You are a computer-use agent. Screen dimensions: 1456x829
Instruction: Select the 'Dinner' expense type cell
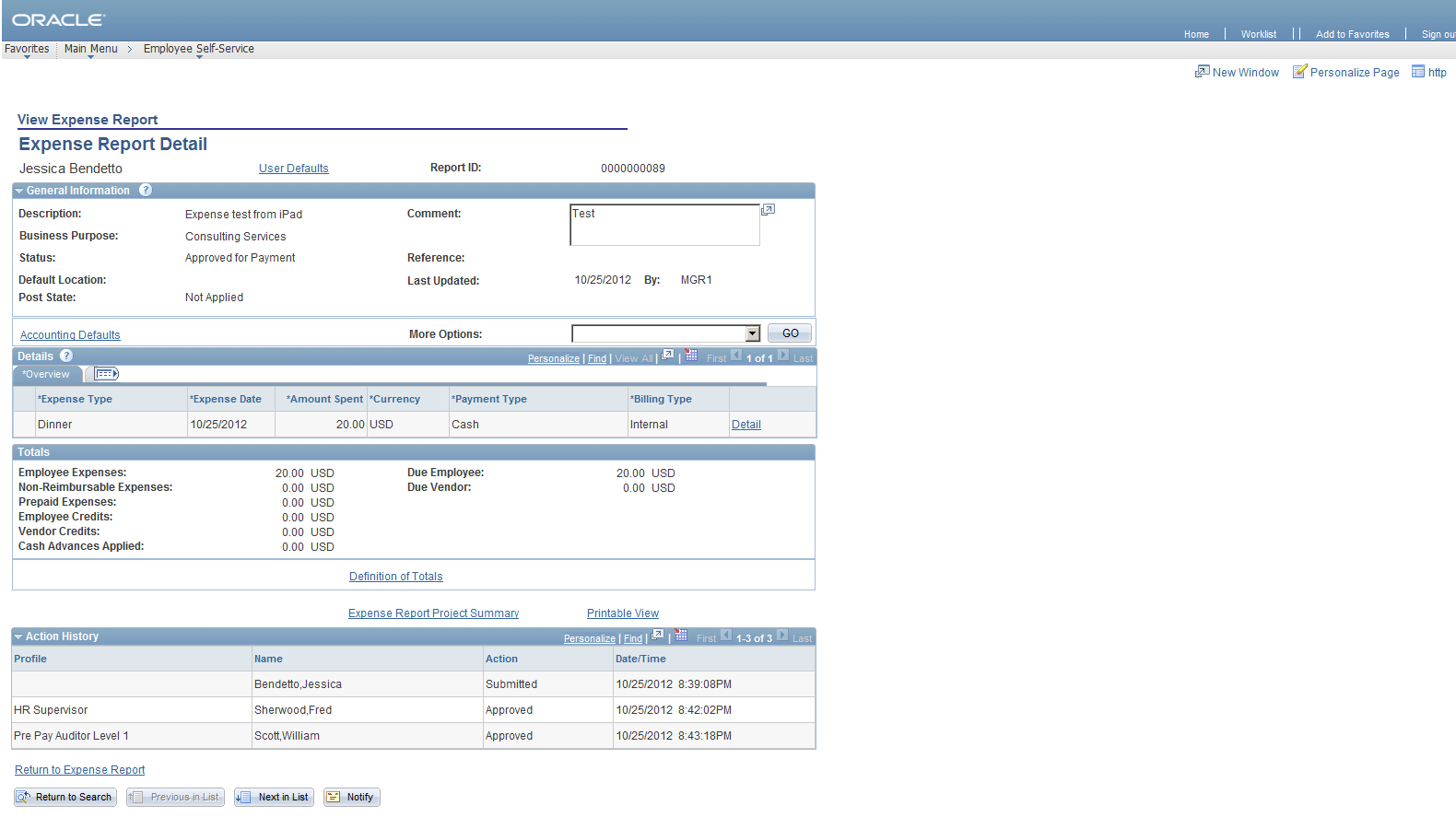click(x=55, y=425)
